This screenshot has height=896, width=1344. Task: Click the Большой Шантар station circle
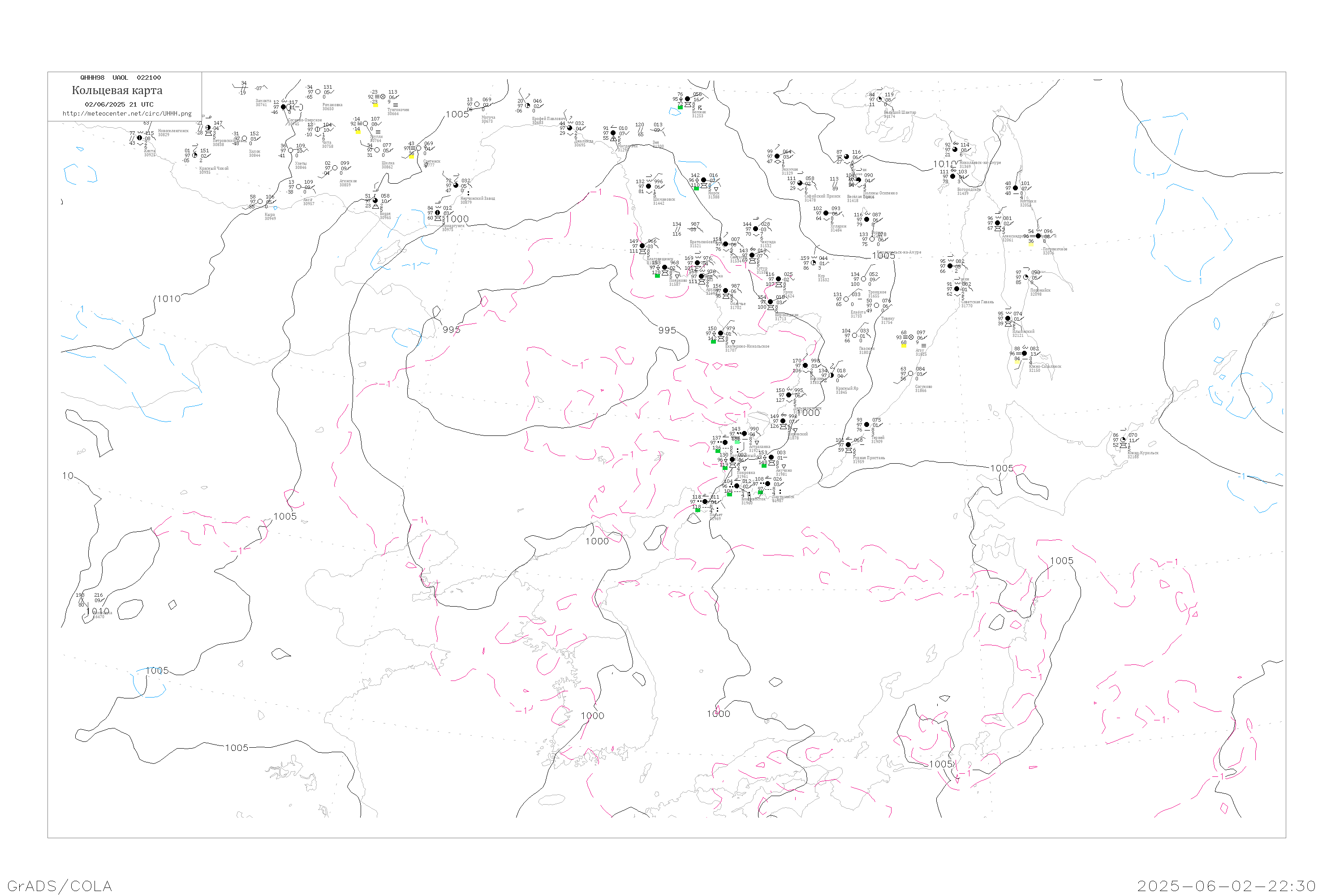click(879, 99)
